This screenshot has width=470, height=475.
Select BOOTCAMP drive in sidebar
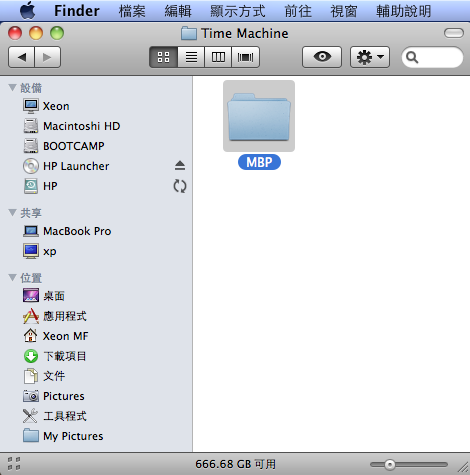click(96, 146)
